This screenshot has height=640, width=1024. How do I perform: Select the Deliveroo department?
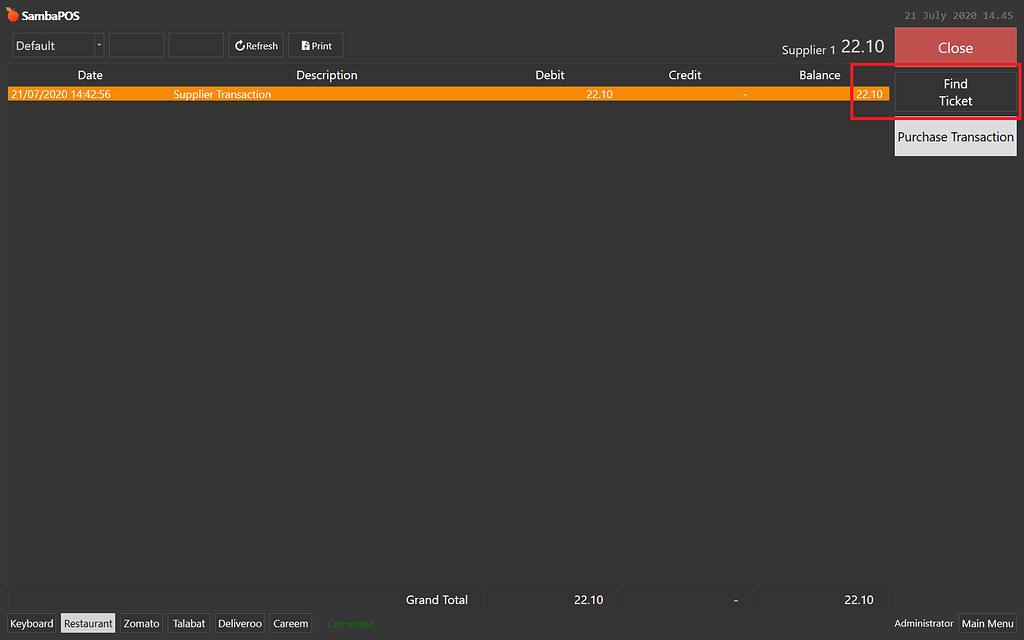coord(240,623)
